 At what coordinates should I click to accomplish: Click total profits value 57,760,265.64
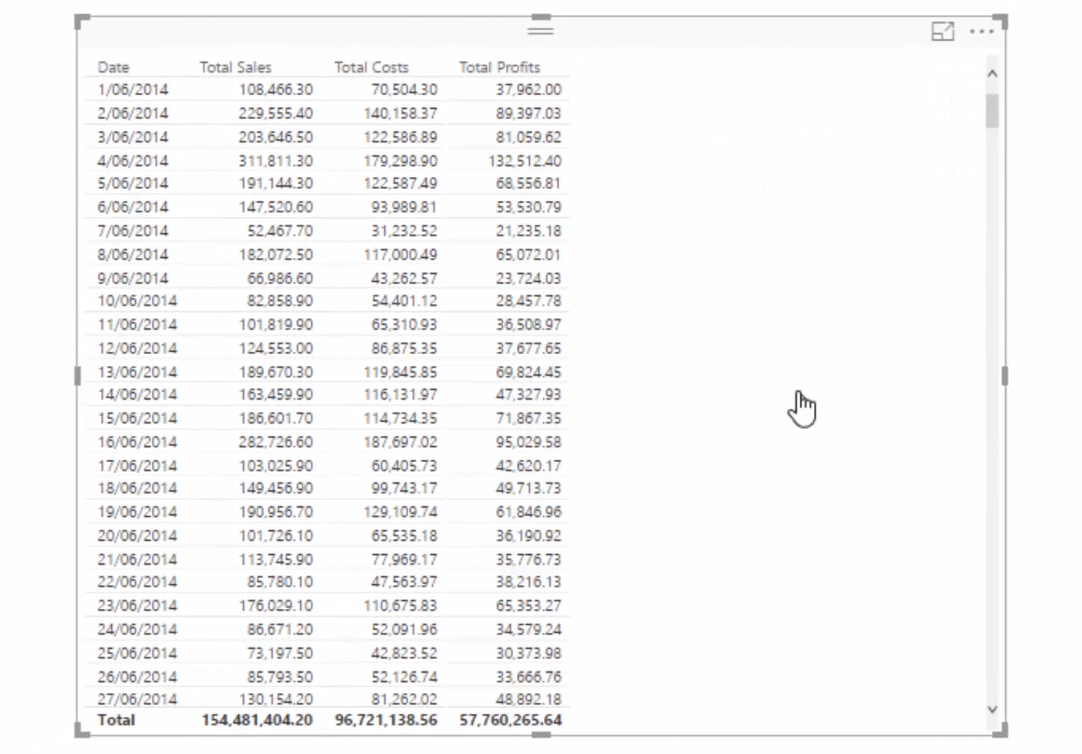(x=511, y=720)
